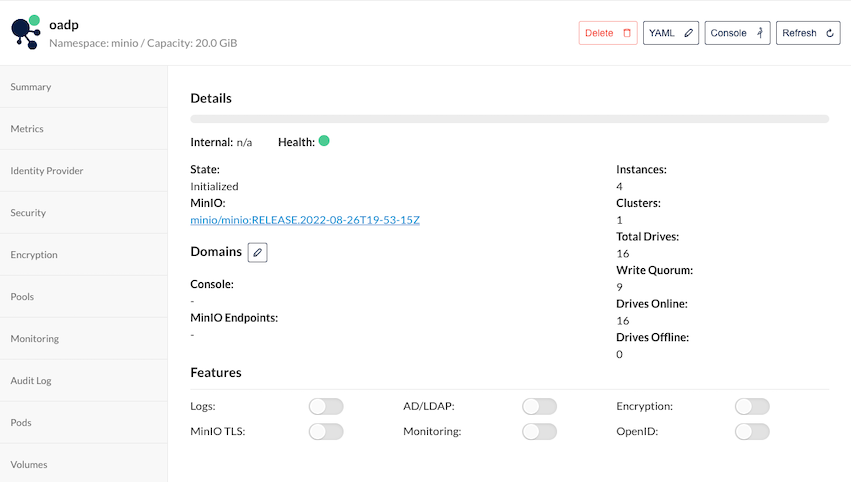This screenshot has height=482, width=851.
Task: Switch to the Encryption sidebar tab
Action: (84, 255)
